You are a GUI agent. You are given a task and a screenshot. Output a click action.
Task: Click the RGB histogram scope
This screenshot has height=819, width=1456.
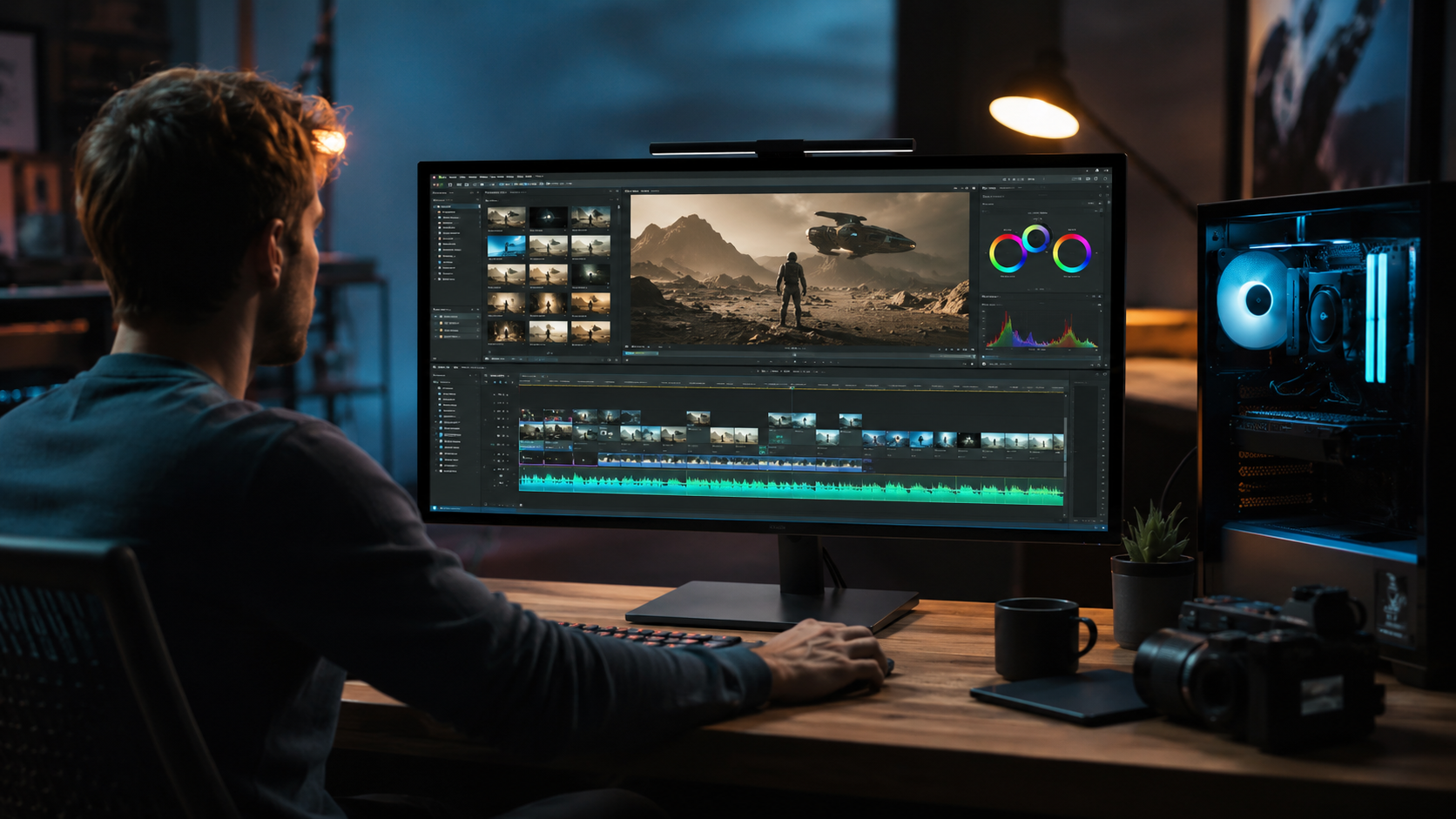[1041, 328]
